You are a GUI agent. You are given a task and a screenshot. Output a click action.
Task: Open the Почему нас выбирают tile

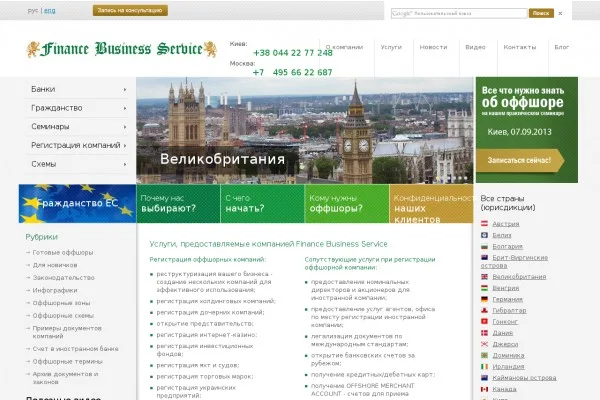178,204
